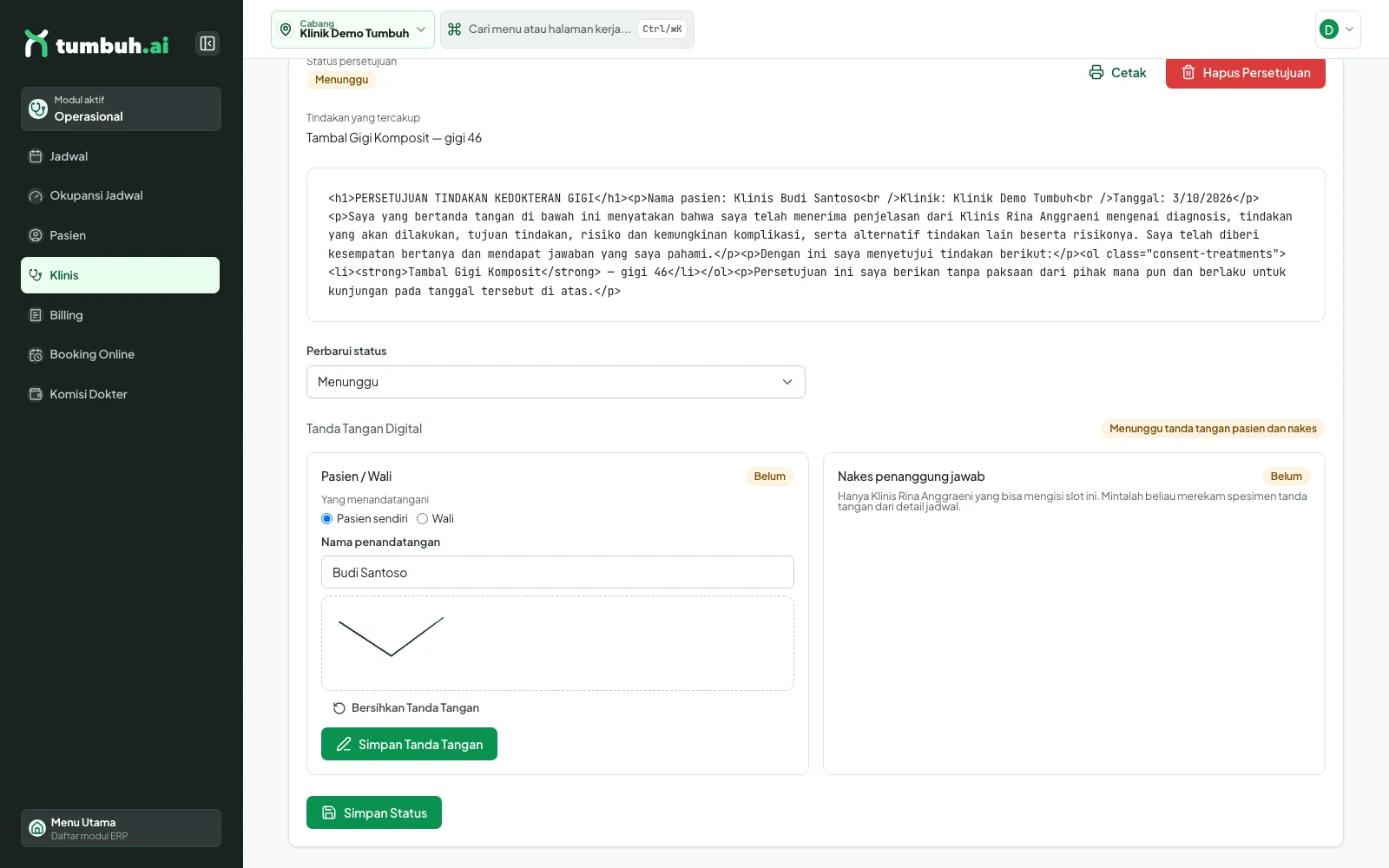This screenshot has width=1389, height=868.
Task: Click the pen icon on Simpan Tanda Tangan
Action: tap(344, 744)
